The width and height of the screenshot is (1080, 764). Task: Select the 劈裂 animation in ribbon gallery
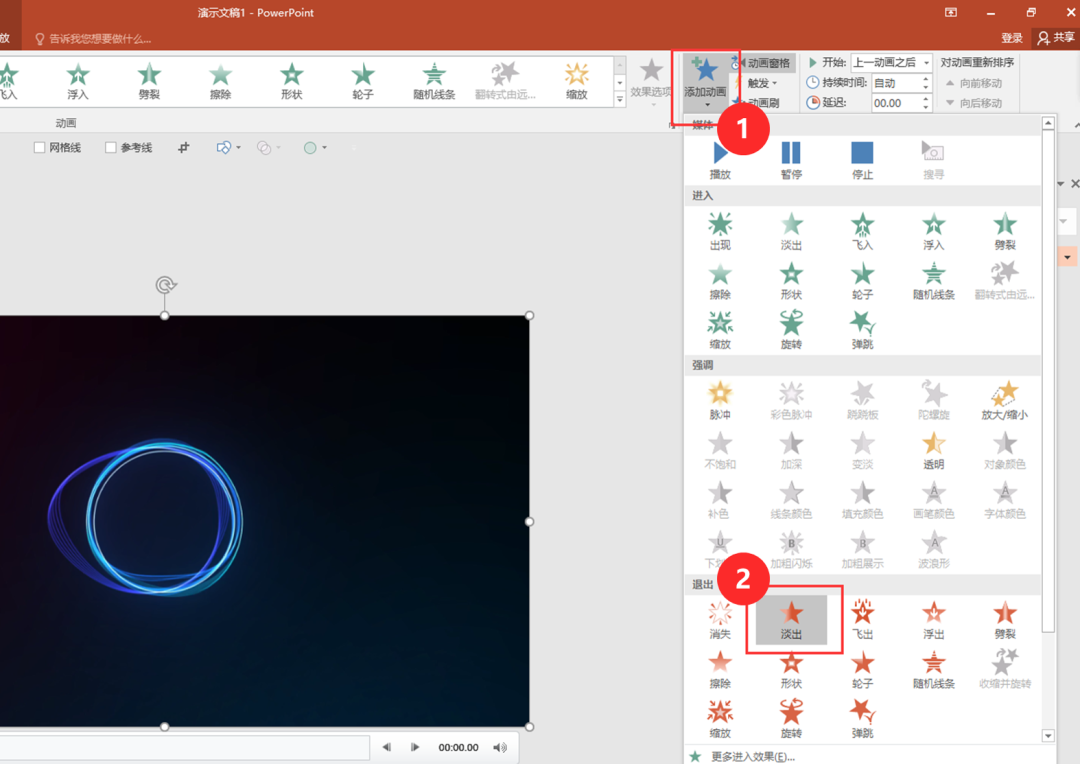(x=149, y=81)
